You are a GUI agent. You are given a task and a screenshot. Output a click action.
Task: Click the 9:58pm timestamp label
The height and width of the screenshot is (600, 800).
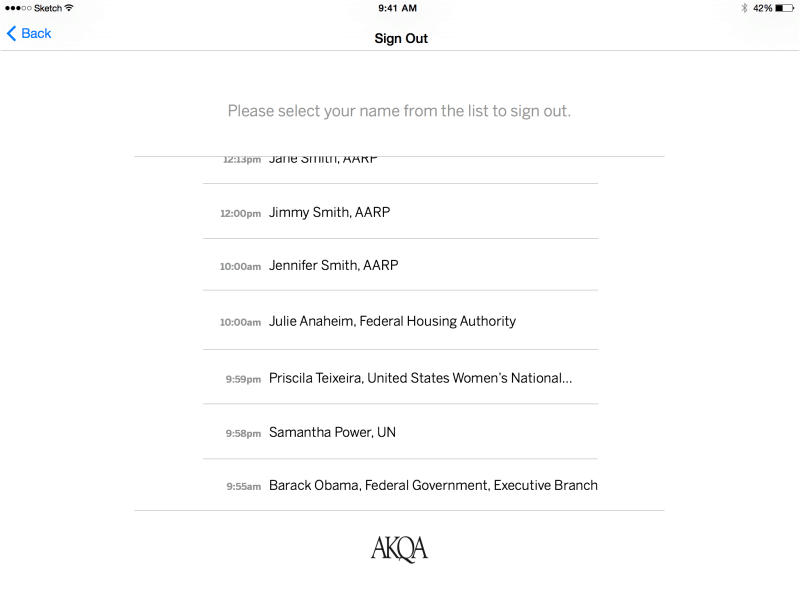[x=243, y=433]
